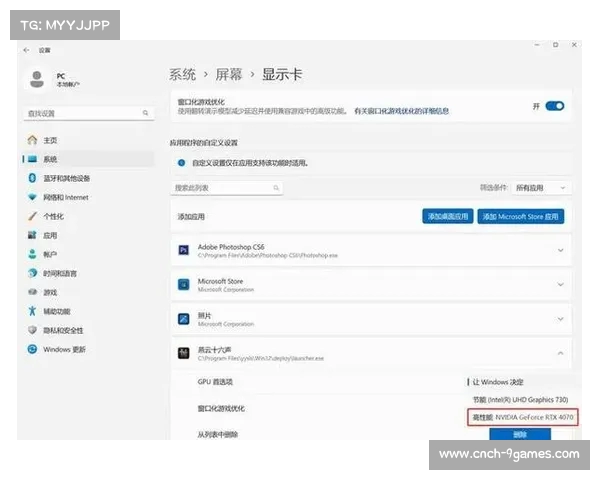Open 应用 in the sidebar

89,235
